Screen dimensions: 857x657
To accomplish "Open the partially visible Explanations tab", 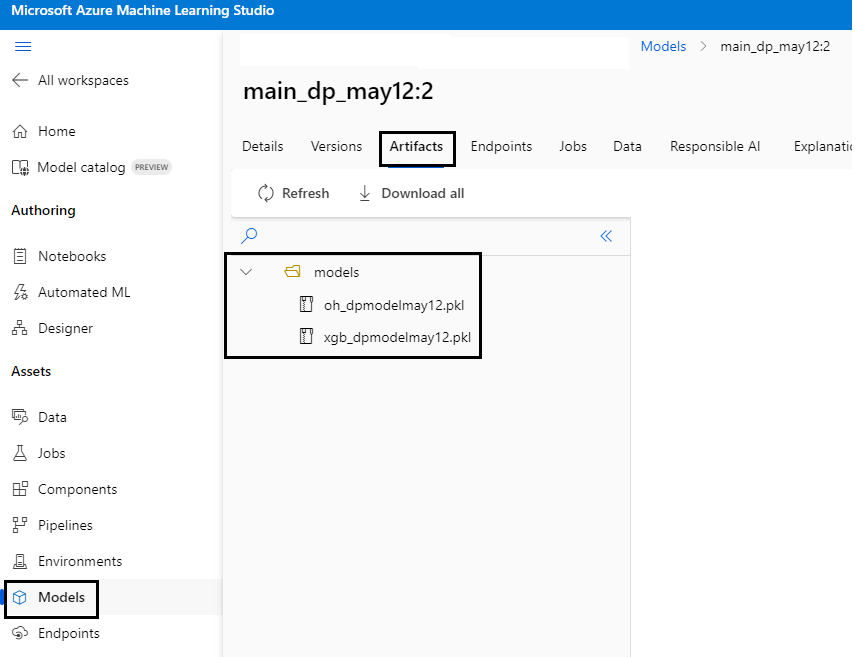I will 823,146.
